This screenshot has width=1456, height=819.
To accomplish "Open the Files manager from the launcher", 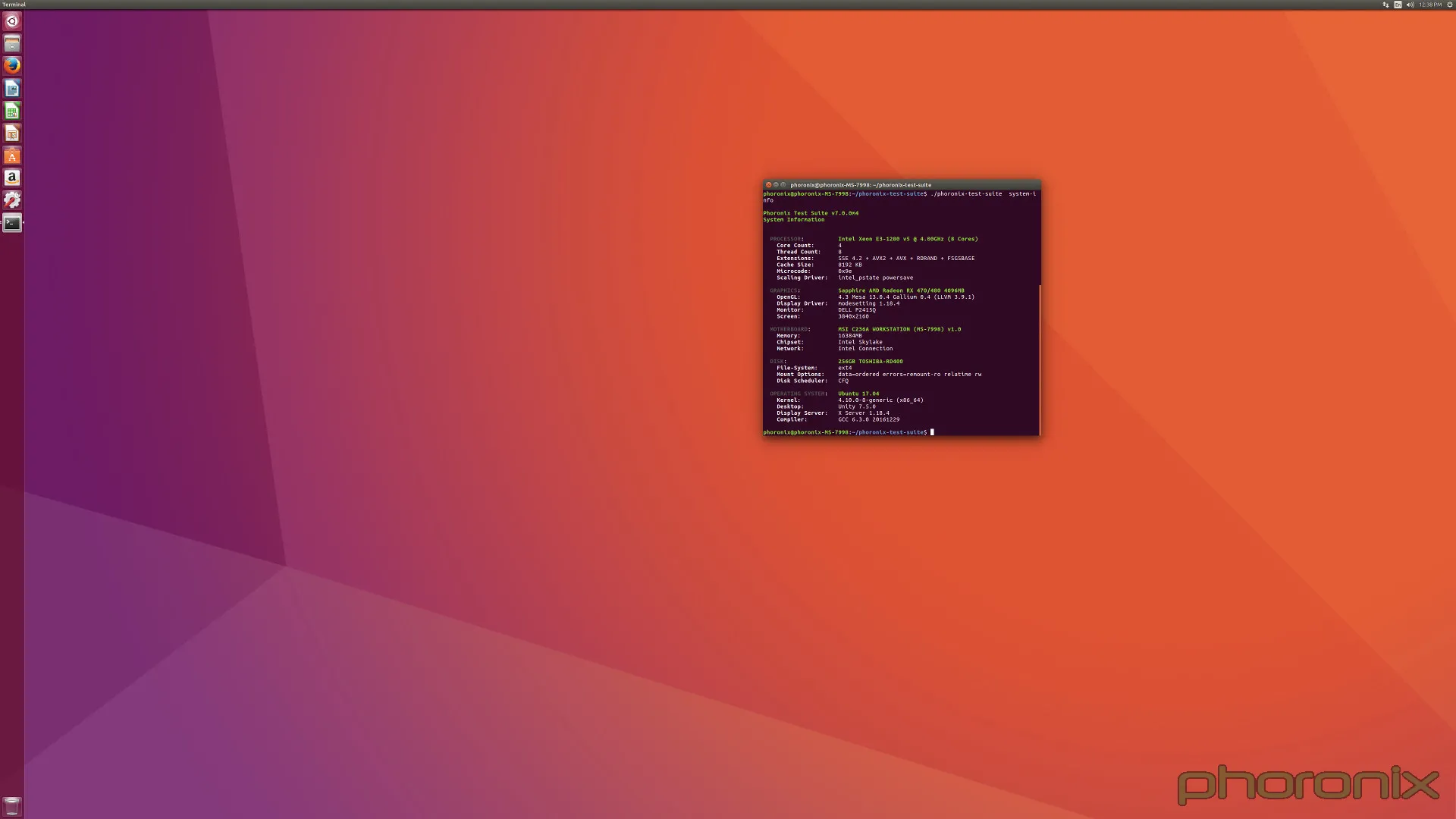I will click(x=11, y=43).
